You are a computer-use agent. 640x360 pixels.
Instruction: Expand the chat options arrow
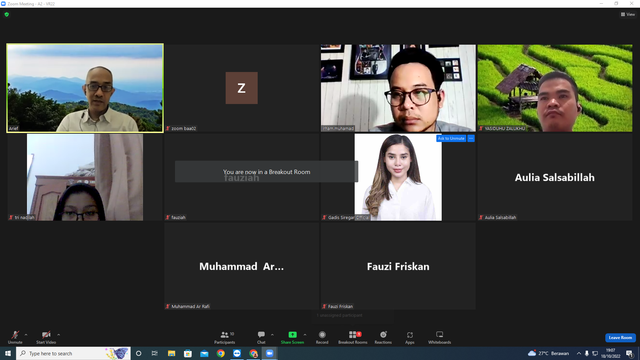[x=272, y=335]
